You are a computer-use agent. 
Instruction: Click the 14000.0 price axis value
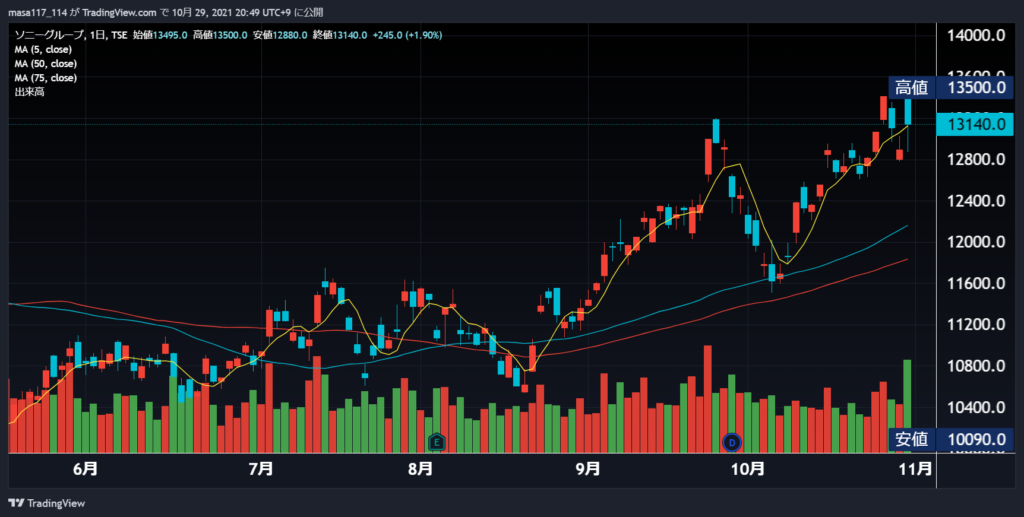coord(976,36)
